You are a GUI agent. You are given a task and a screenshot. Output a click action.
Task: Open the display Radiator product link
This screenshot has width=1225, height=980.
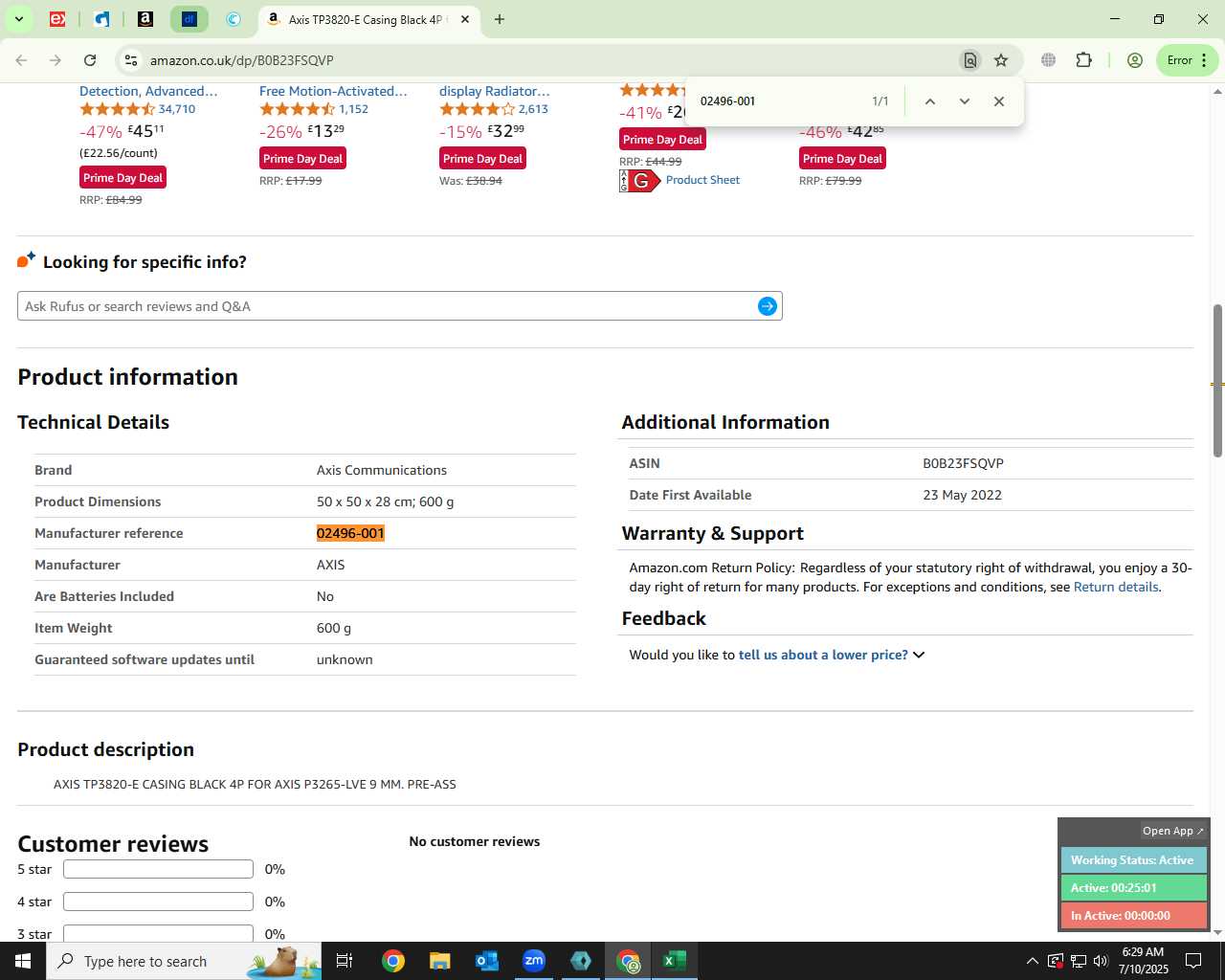click(x=495, y=91)
